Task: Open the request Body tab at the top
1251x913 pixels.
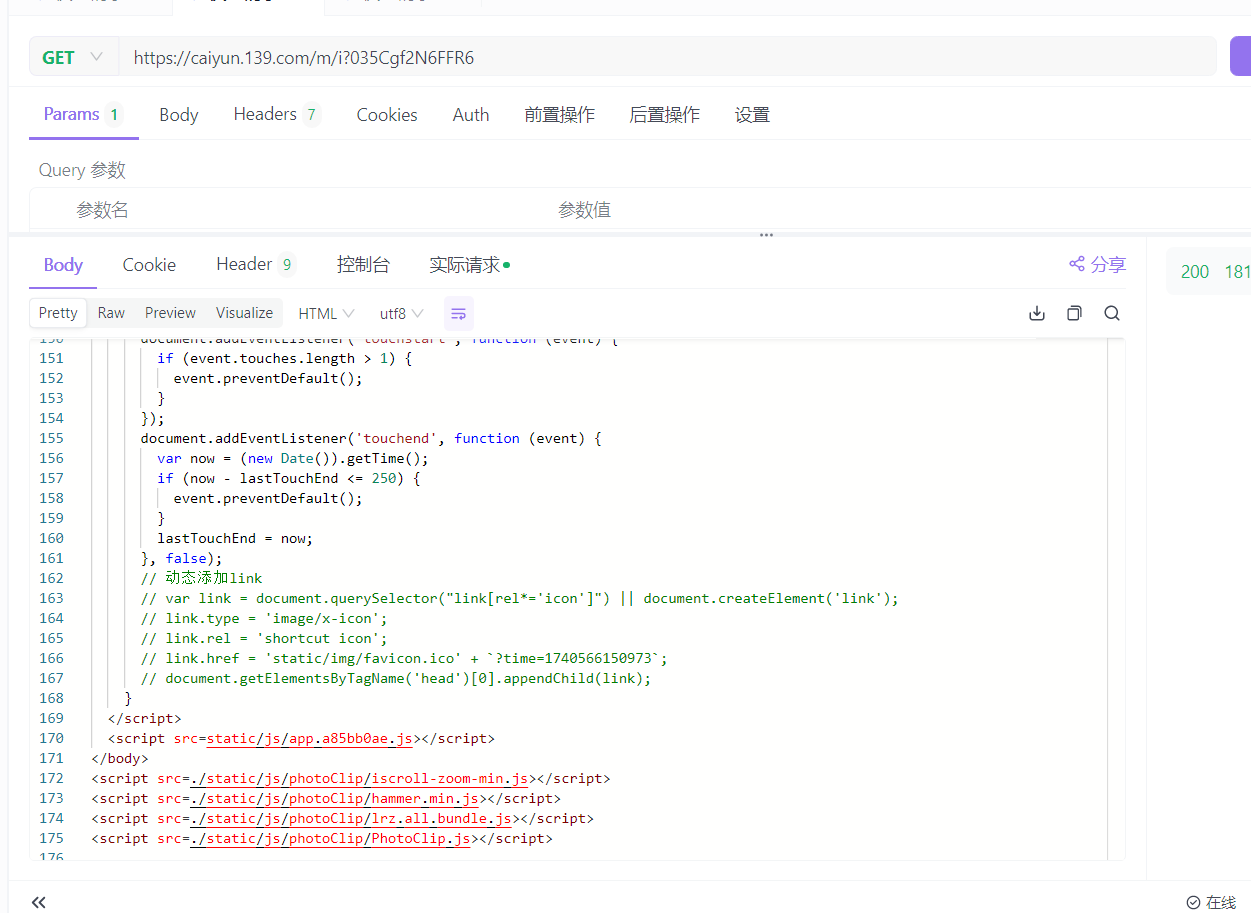Action: tap(179, 115)
